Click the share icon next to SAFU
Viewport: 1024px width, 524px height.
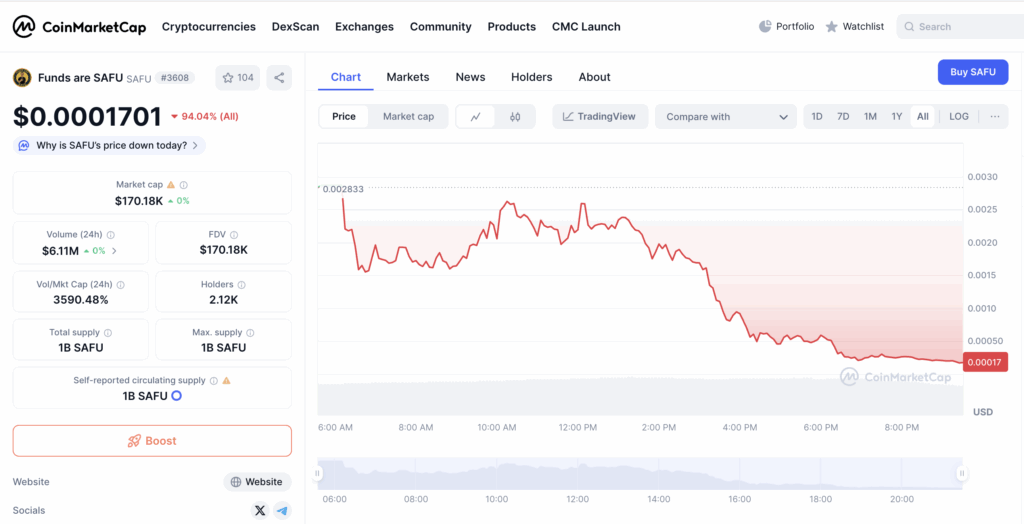[x=279, y=78]
